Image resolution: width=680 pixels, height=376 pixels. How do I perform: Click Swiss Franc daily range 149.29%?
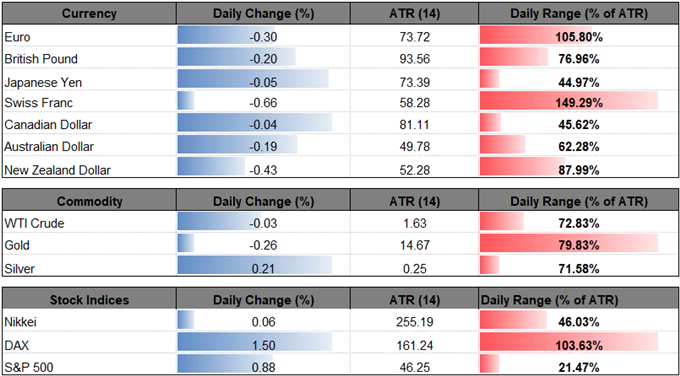[x=578, y=103]
